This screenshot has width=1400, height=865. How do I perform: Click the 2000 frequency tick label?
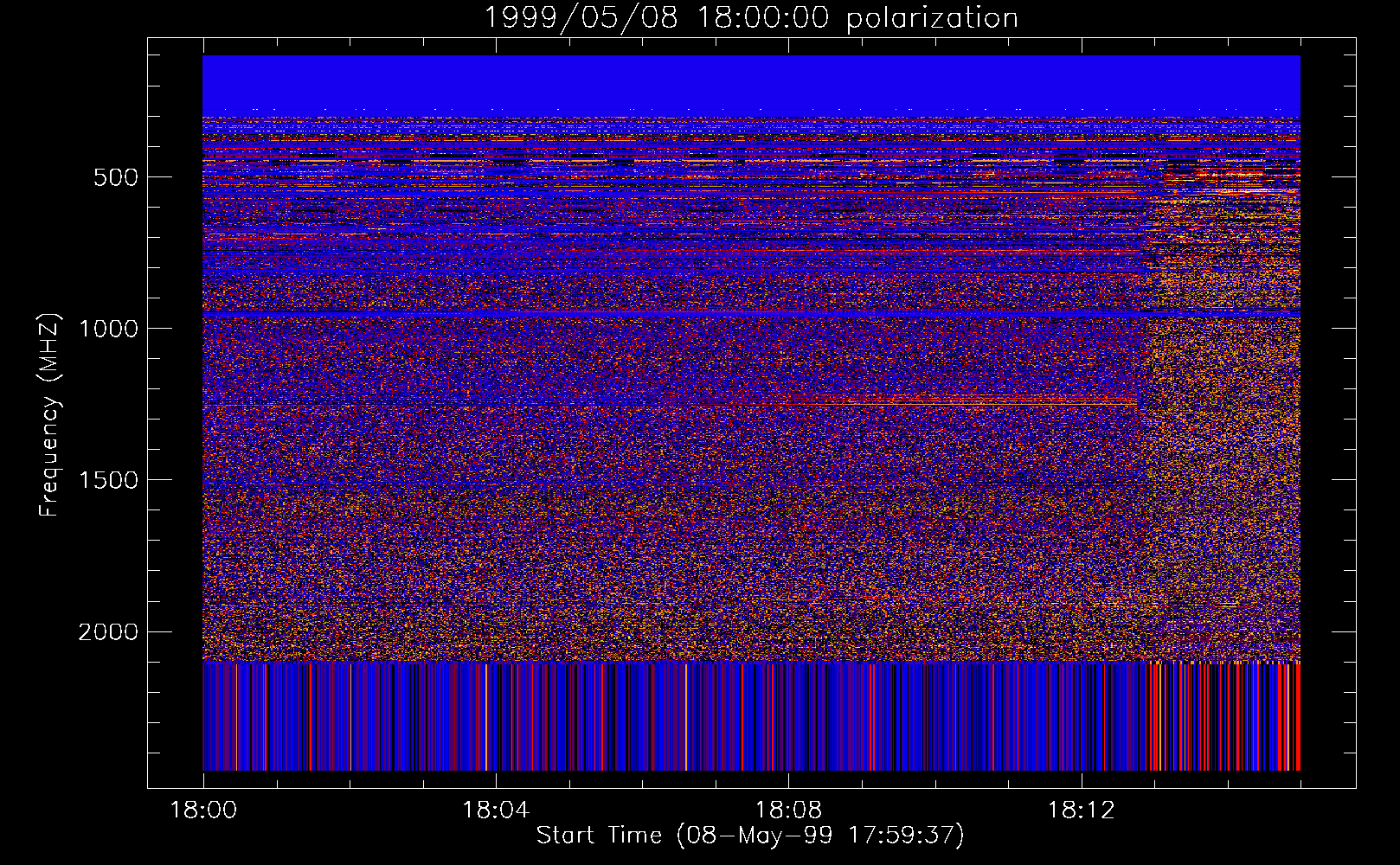pyautogui.click(x=108, y=632)
